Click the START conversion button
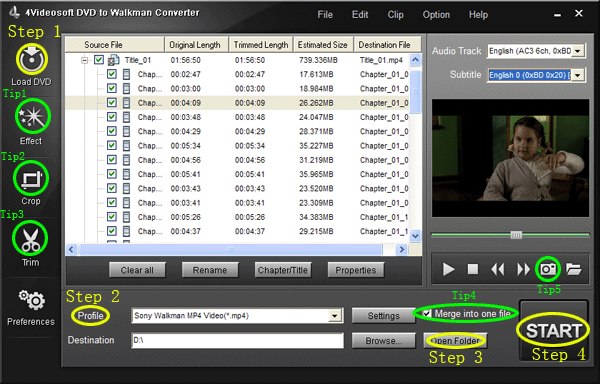Screen dimensions: 600x384 pos(553,330)
